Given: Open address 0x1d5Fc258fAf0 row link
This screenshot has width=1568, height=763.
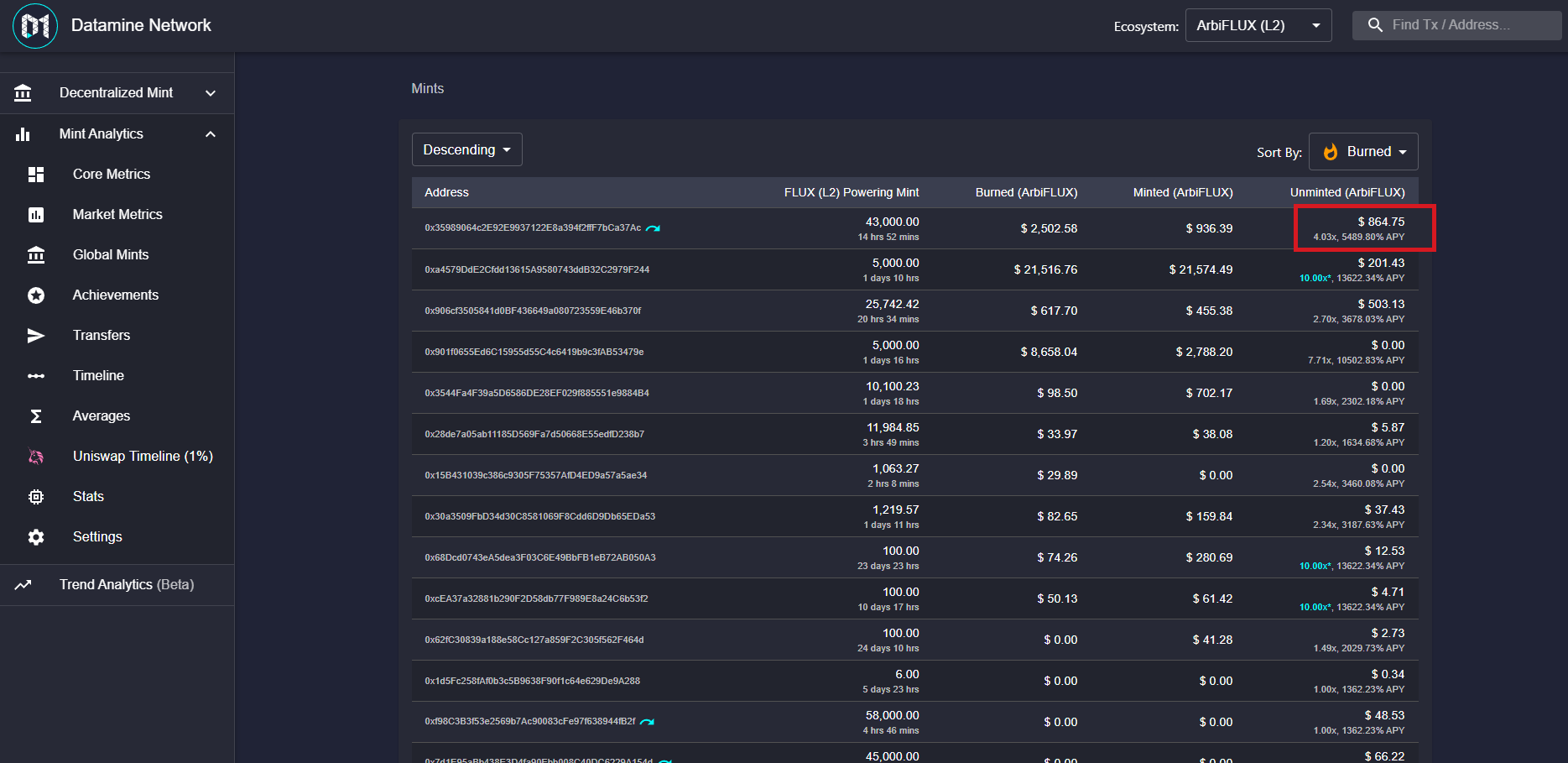Looking at the screenshot, I should click(533, 681).
